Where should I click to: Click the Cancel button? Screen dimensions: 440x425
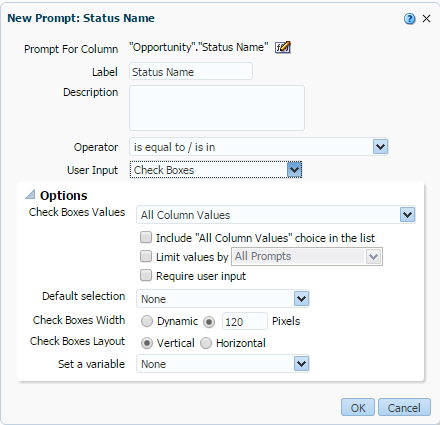(x=404, y=407)
